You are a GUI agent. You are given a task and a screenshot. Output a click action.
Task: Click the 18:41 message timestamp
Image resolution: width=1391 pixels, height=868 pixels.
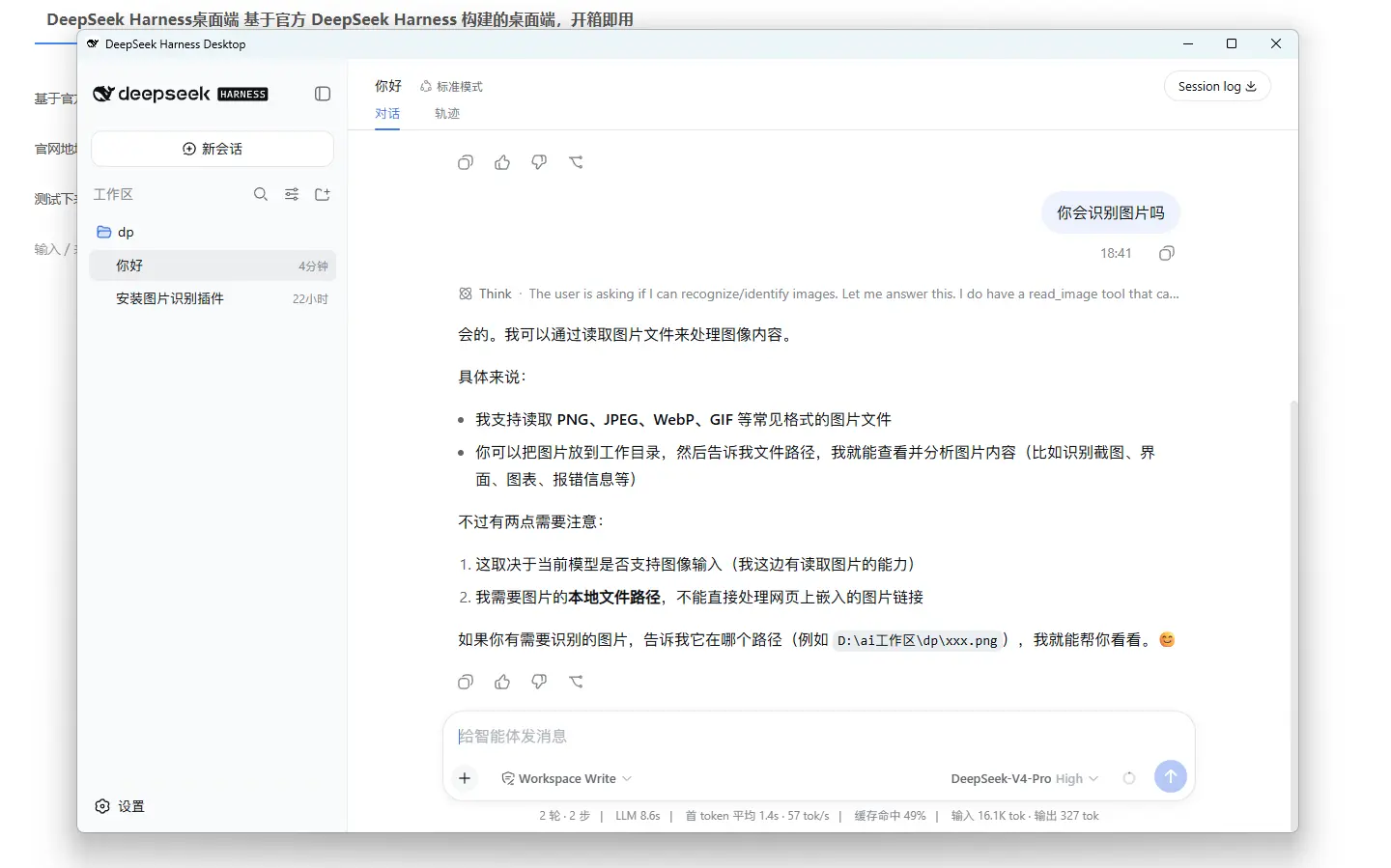click(1116, 253)
